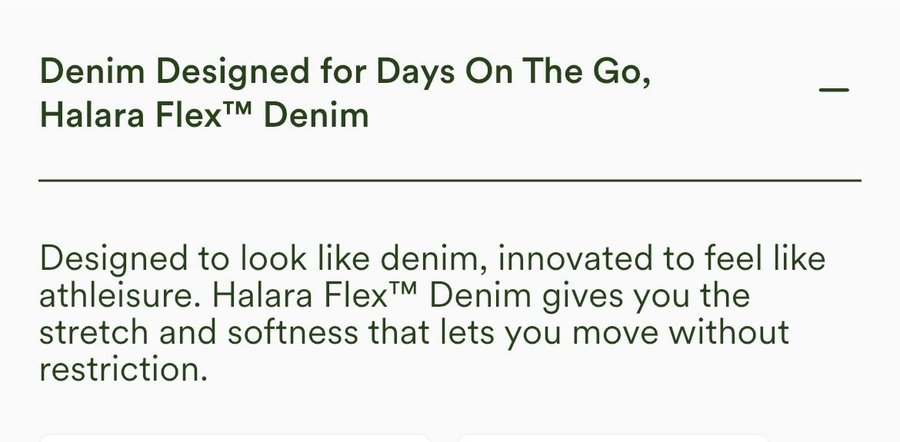Click the horizontal divider under the heading
Image resolution: width=900 pixels, height=442 pixels.
(449, 180)
